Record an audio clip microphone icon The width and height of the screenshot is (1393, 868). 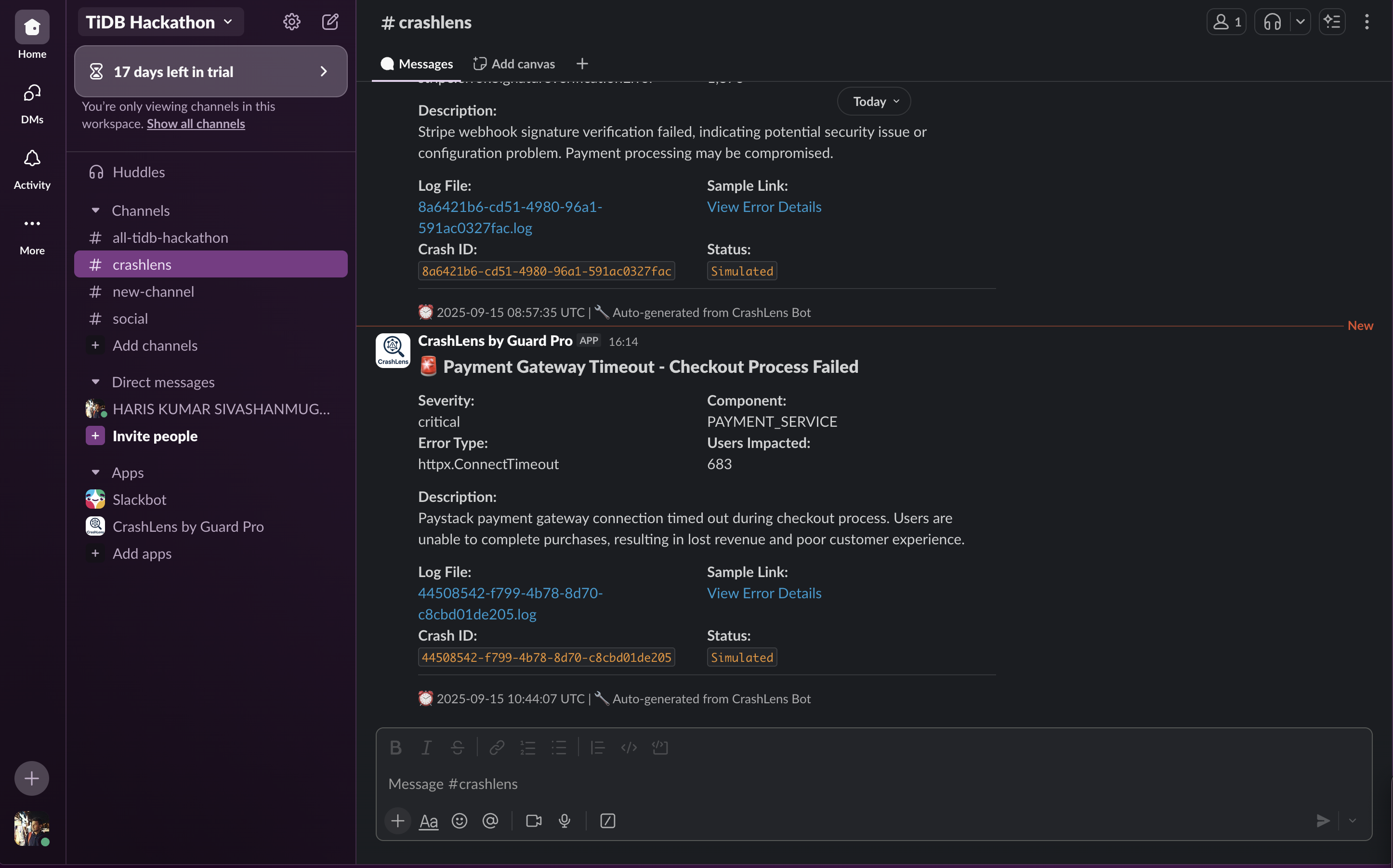pyautogui.click(x=565, y=821)
